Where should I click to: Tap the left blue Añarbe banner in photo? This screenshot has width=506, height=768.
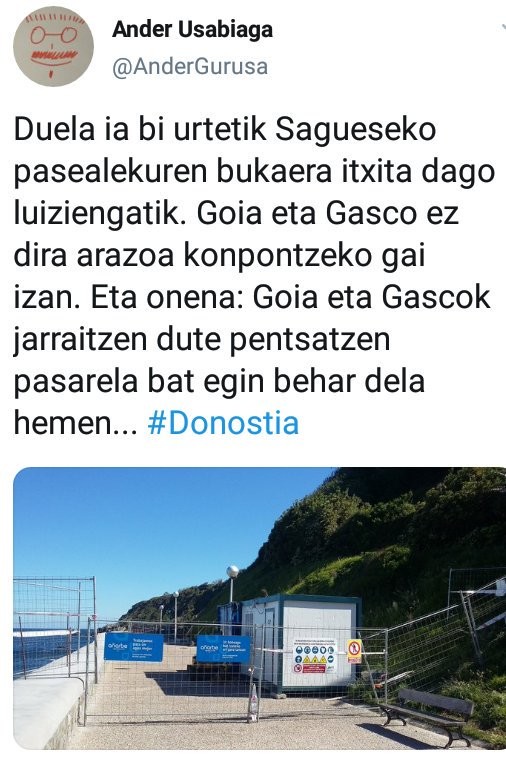coord(134,647)
